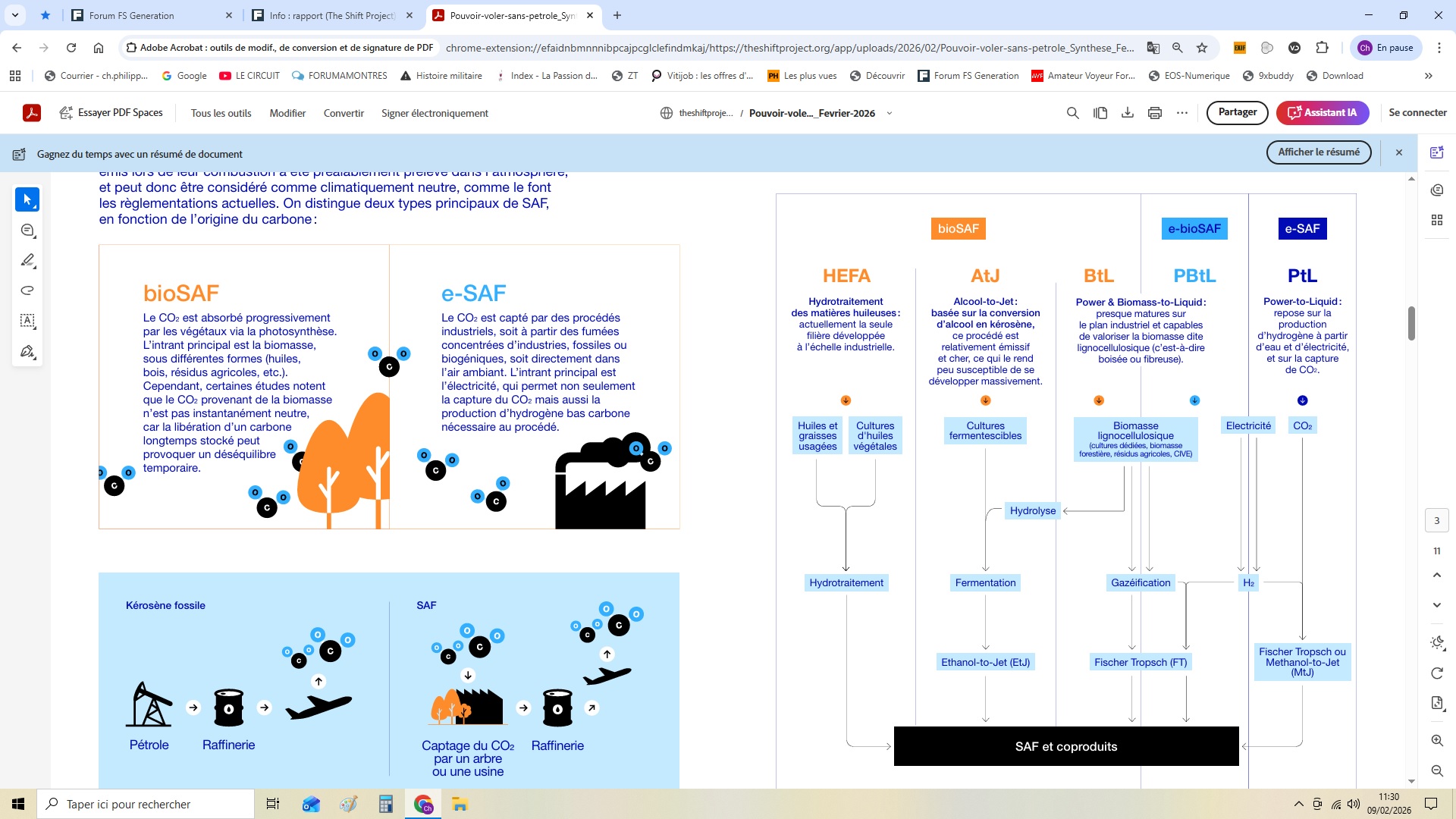The image size is (1456, 819).
Task: Switch to Forum FS Generation browser tab
Action: [131, 15]
